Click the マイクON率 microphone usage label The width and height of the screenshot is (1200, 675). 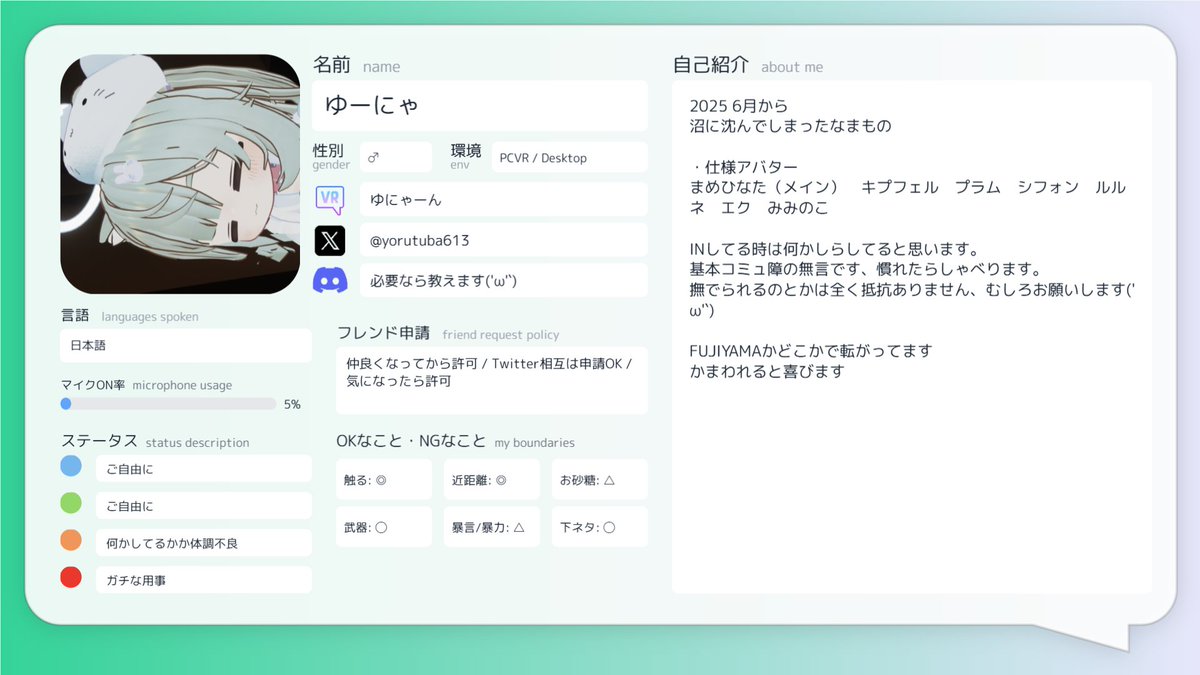coord(146,385)
